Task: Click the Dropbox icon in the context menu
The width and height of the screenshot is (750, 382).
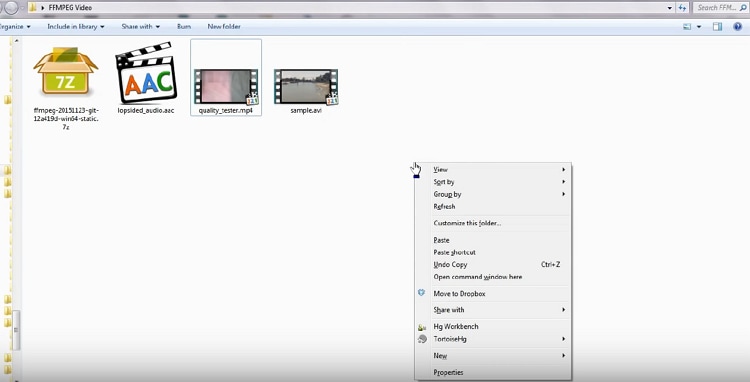Action: (x=421, y=293)
